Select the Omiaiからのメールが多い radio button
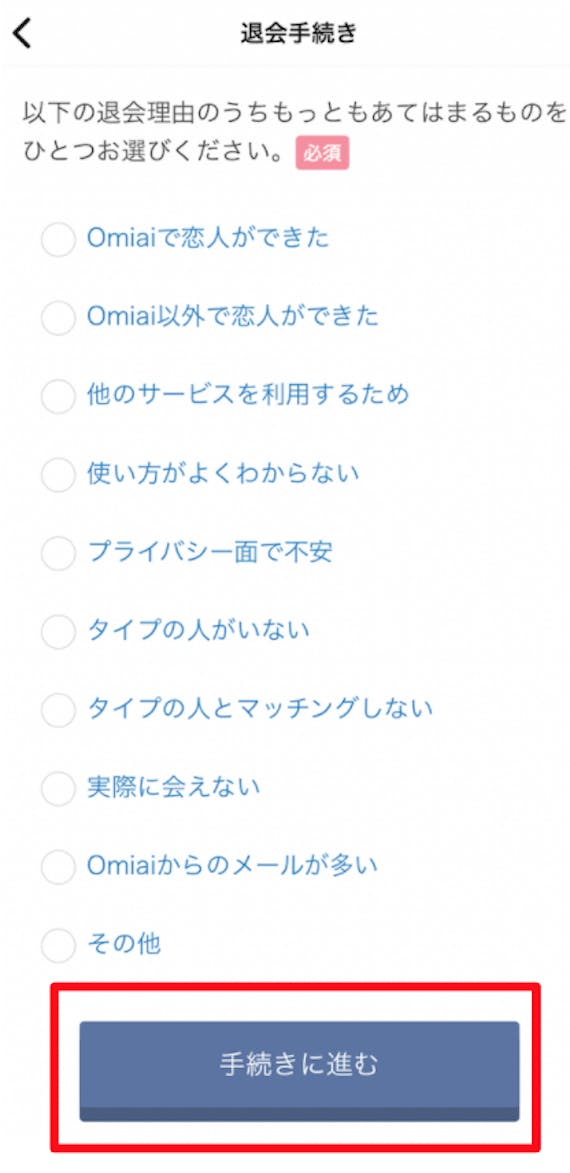The height and width of the screenshot is (1173, 570). point(58,866)
